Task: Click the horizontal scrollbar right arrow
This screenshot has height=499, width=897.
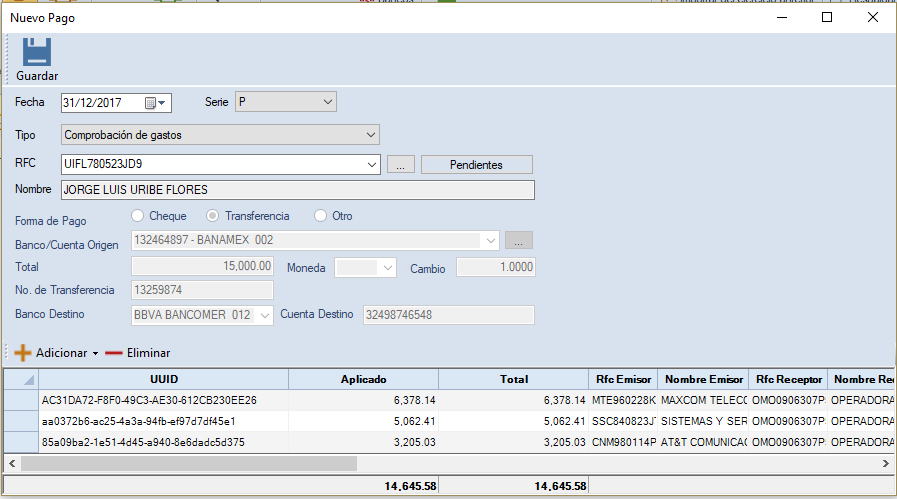Action: (x=885, y=464)
